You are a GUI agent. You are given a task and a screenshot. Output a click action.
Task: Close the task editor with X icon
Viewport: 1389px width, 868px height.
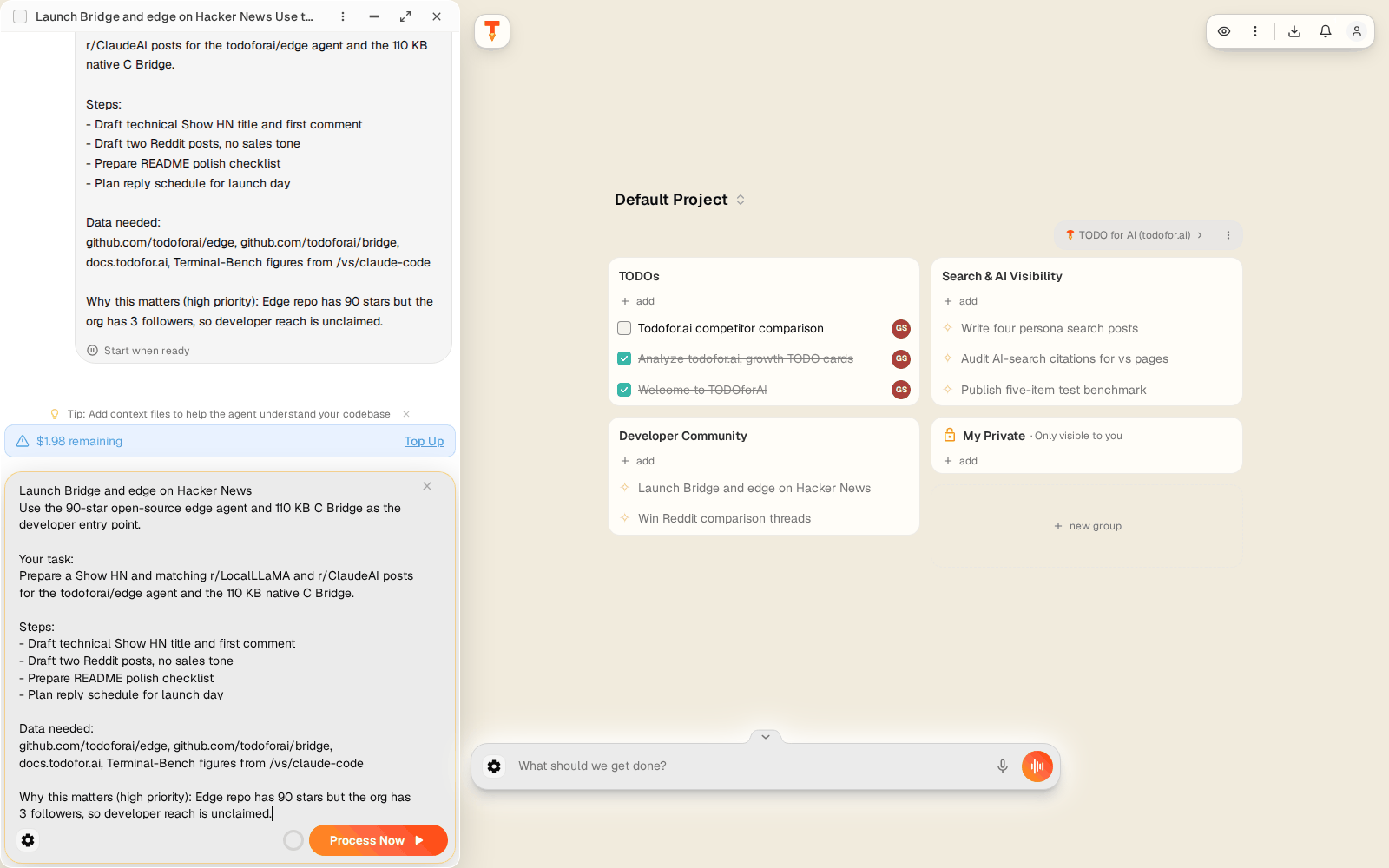pos(427,486)
